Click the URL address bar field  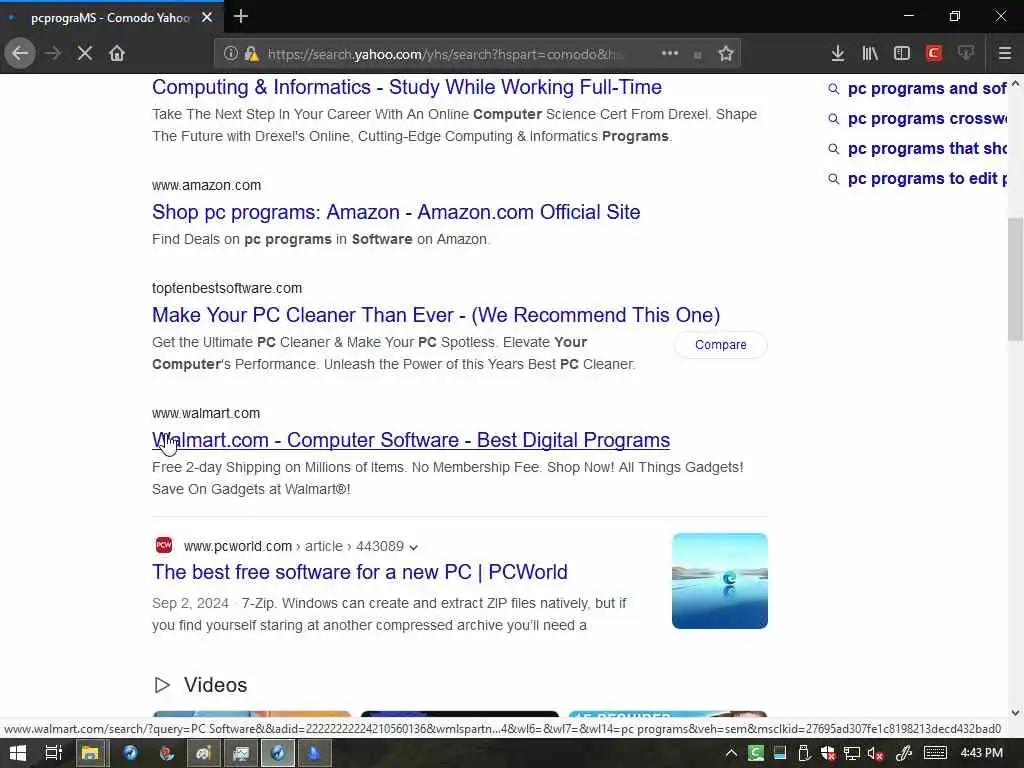tap(446, 54)
